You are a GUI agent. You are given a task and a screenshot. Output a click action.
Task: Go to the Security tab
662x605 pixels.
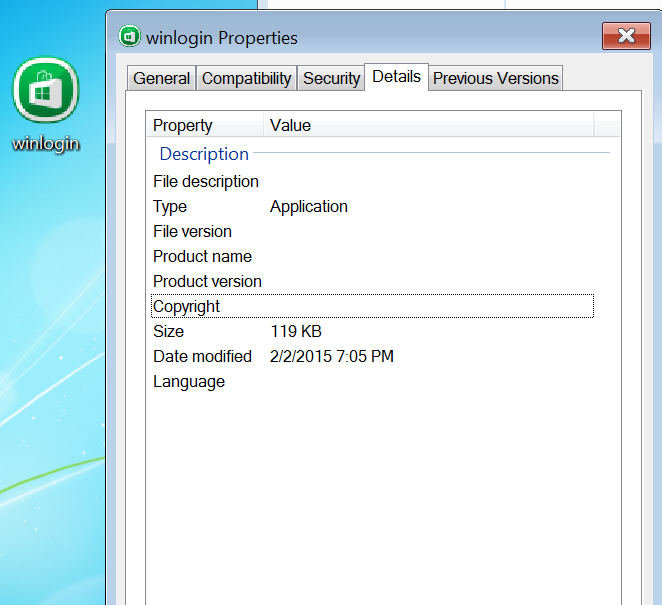click(x=331, y=78)
